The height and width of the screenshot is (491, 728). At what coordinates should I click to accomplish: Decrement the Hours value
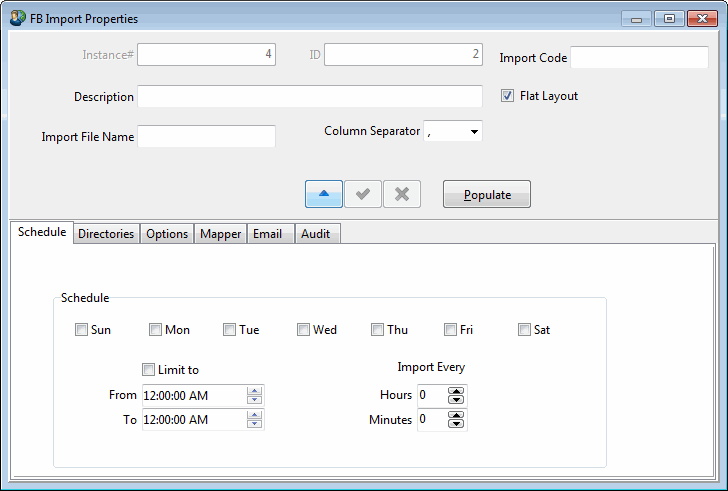coord(456,400)
